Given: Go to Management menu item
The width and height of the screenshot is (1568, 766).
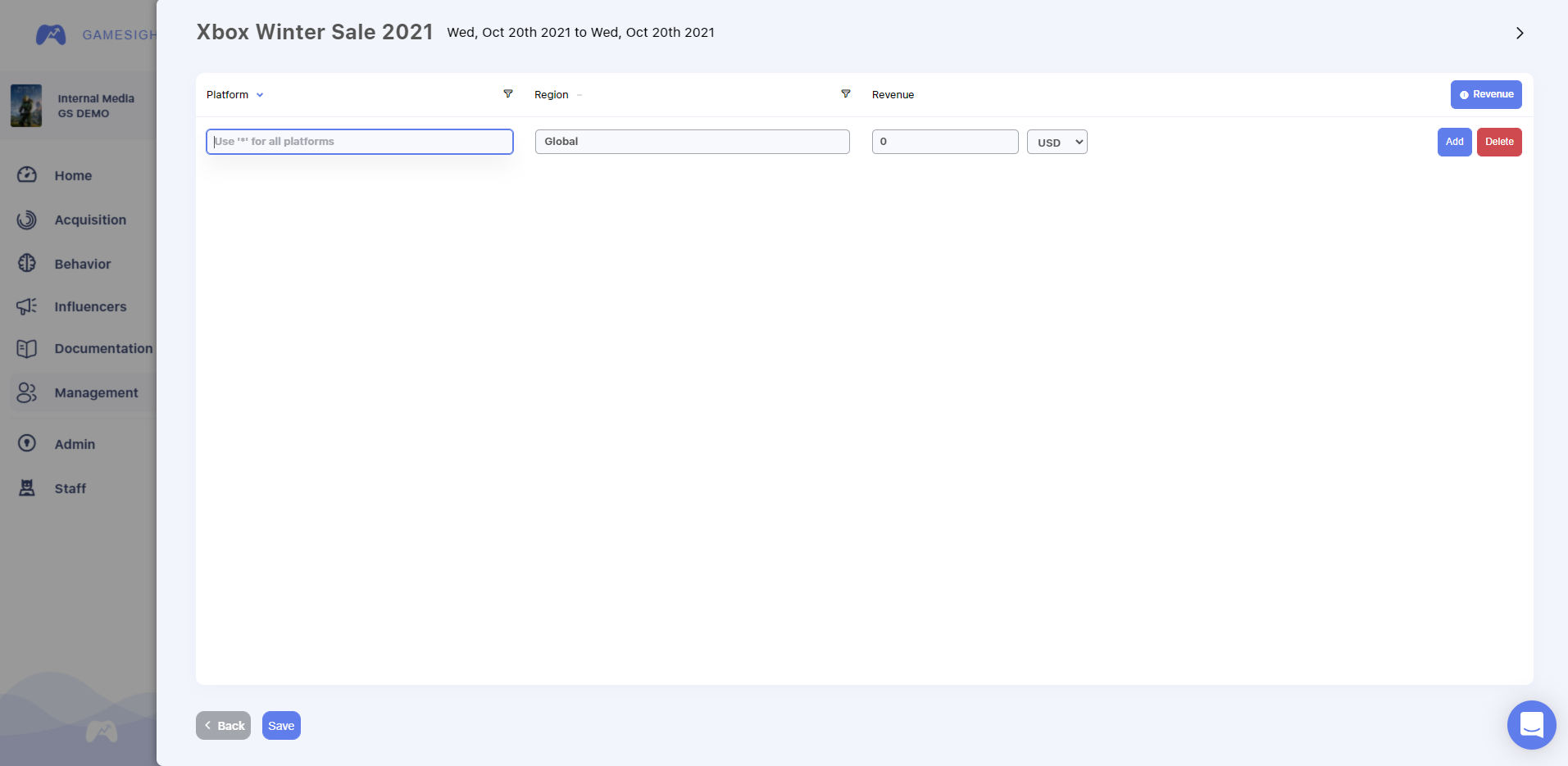Looking at the screenshot, I should 96,392.
